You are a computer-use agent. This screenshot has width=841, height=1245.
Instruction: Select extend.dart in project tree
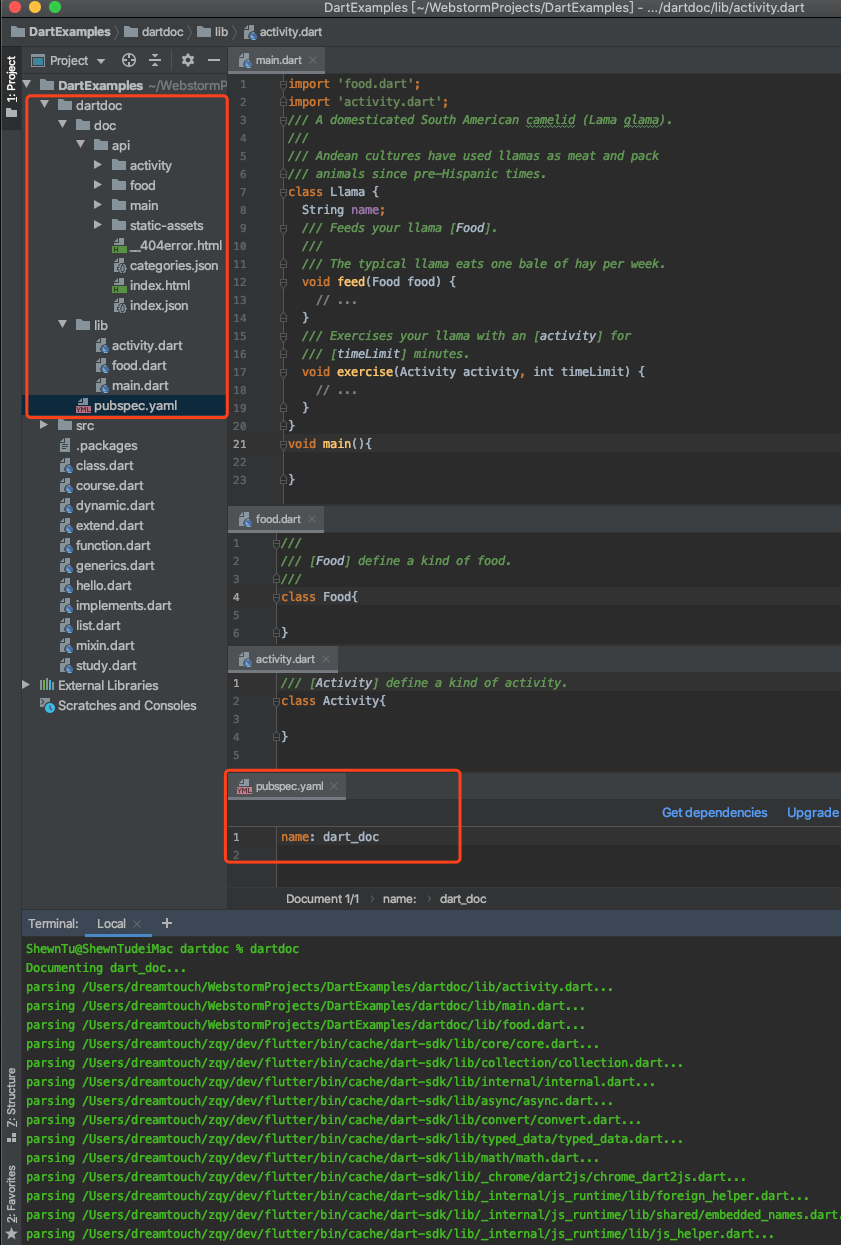click(101, 525)
